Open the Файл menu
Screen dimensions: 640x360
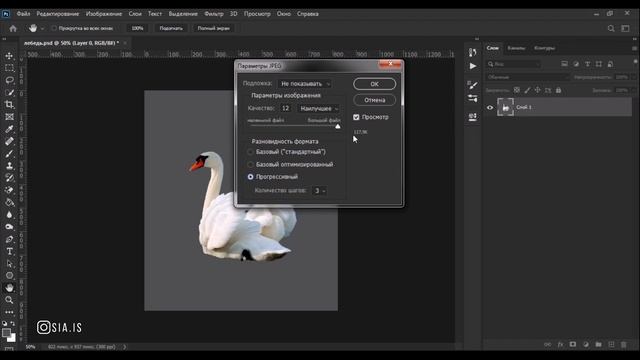click(x=23, y=14)
